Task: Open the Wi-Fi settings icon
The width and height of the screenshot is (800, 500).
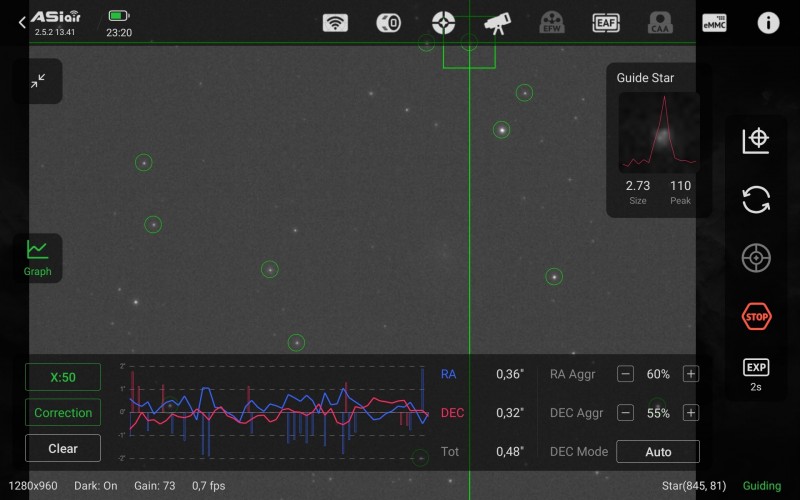Action: [335, 23]
